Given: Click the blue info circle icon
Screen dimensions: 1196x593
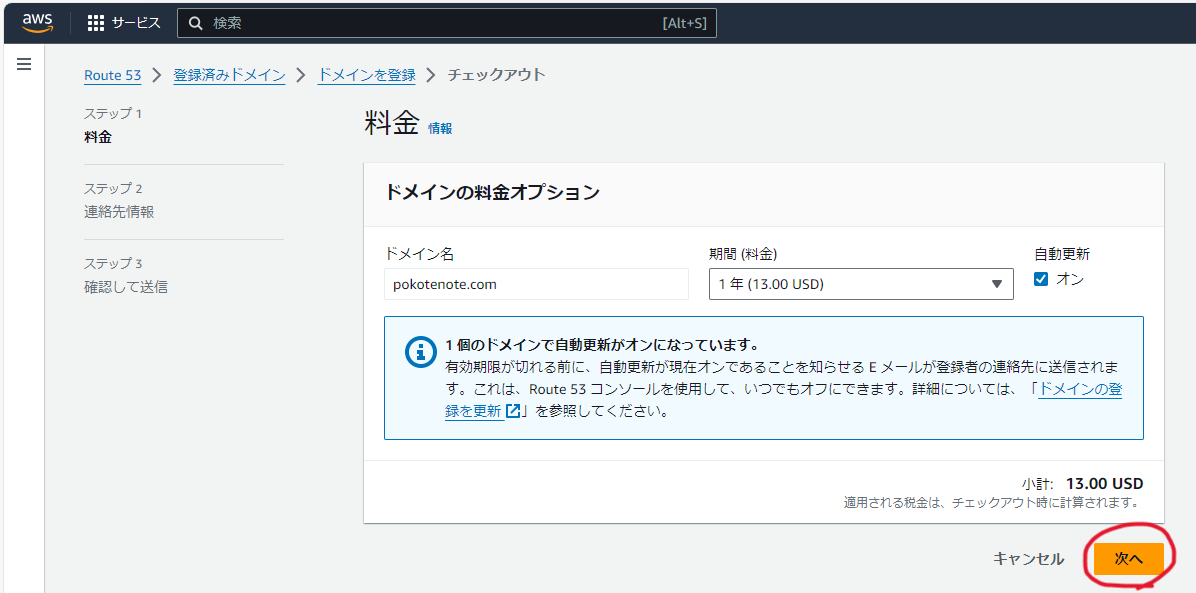Looking at the screenshot, I should pyautogui.click(x=417, y=352).
